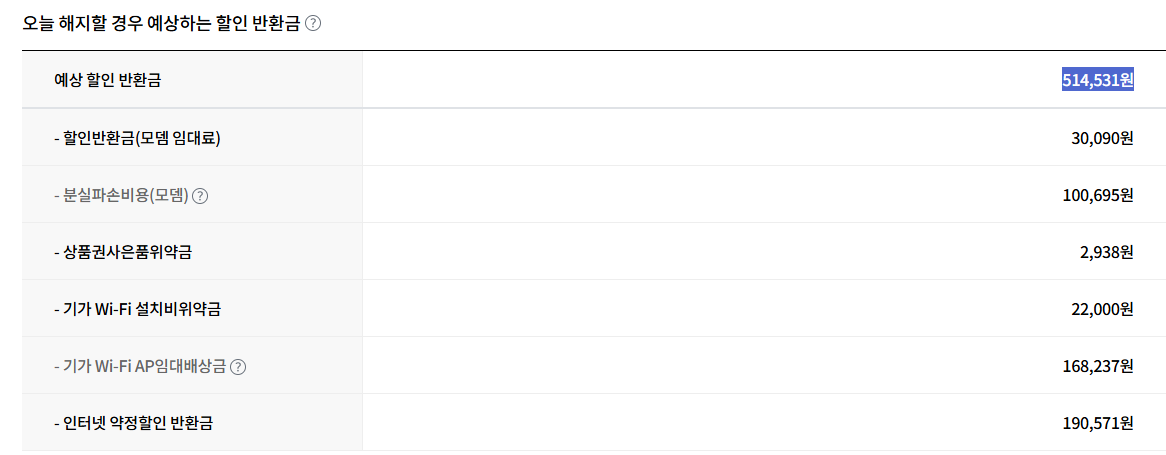Click the 168,237원 AP compensation amount
The height and width of the screenshot is (455, 1166).
[x=1098, y=367]
